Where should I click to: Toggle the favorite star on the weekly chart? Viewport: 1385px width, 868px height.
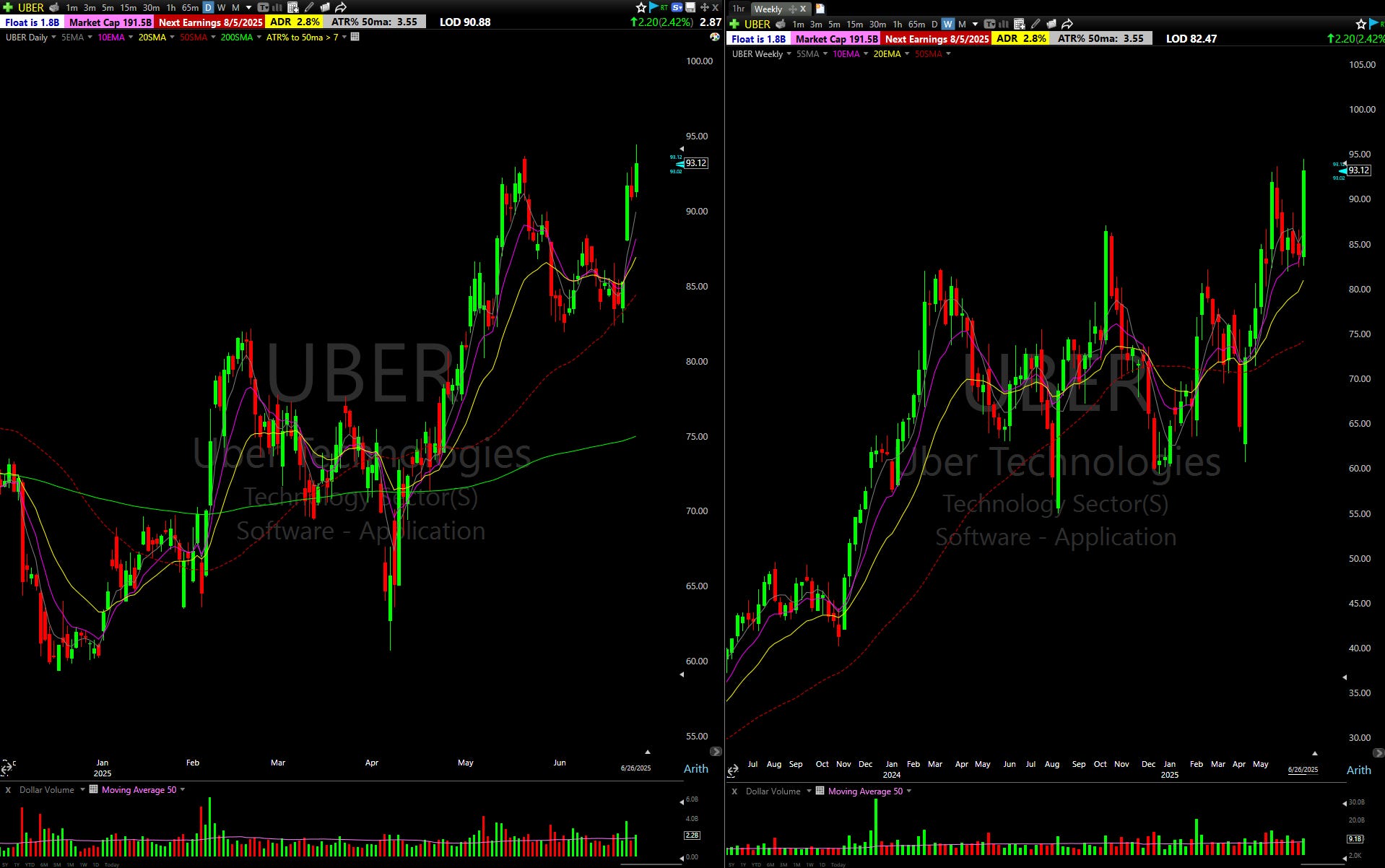pos(1360,24)
